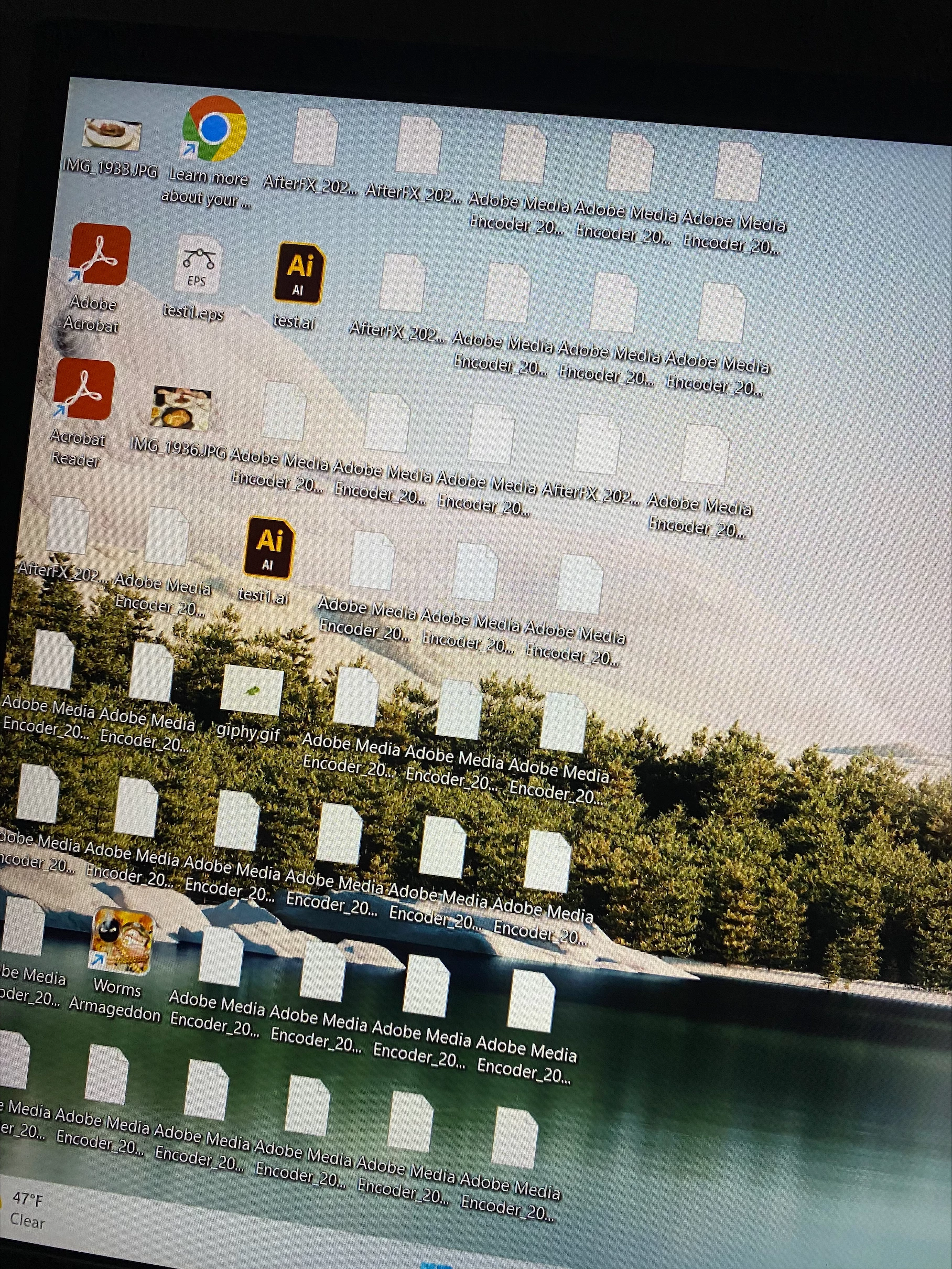This screenshot has height=1269, width=952.
Task: Select the giphy.gif file icon
Action: 252,691
